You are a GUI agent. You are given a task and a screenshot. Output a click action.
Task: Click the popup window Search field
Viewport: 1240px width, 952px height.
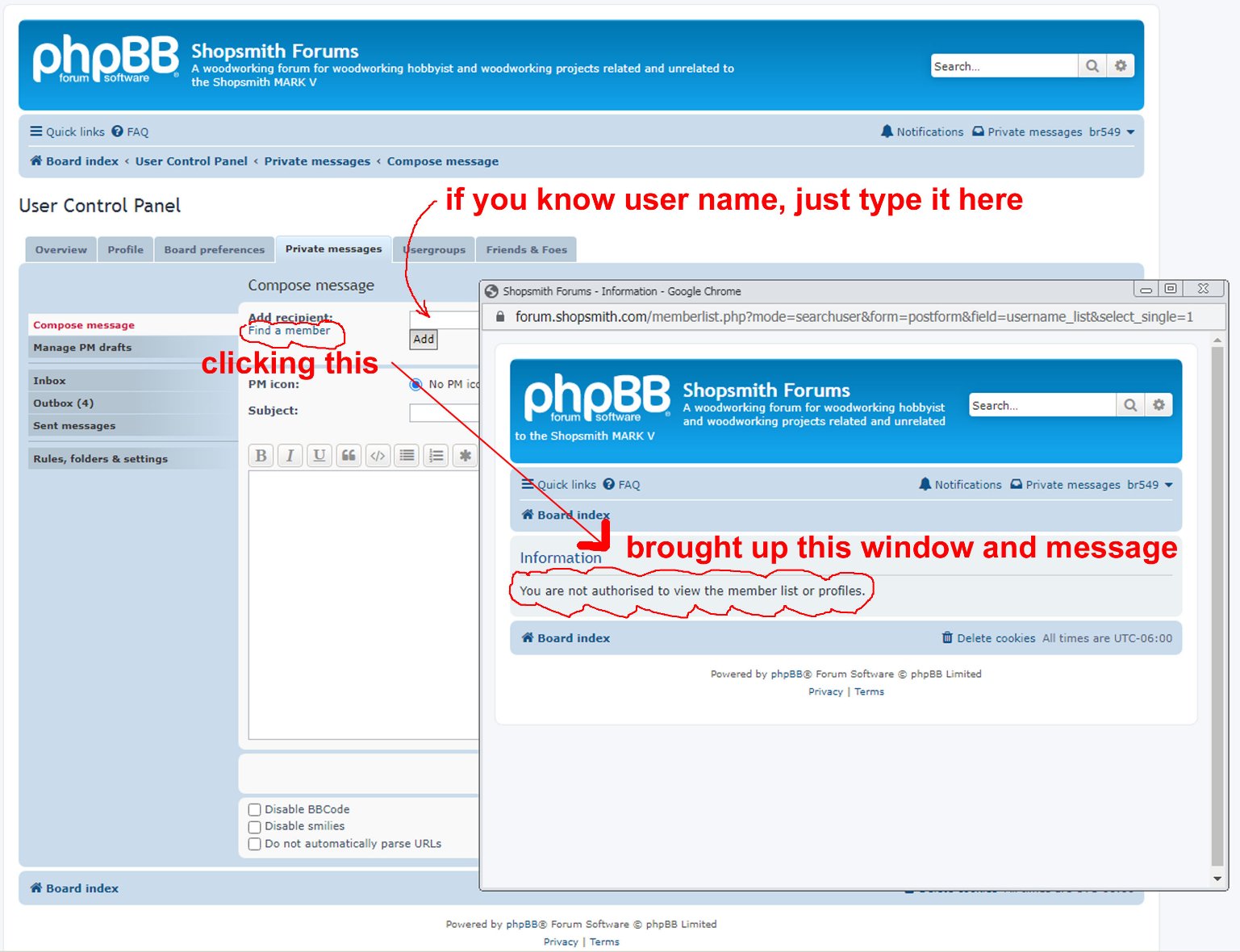(x=1042, y=405)
